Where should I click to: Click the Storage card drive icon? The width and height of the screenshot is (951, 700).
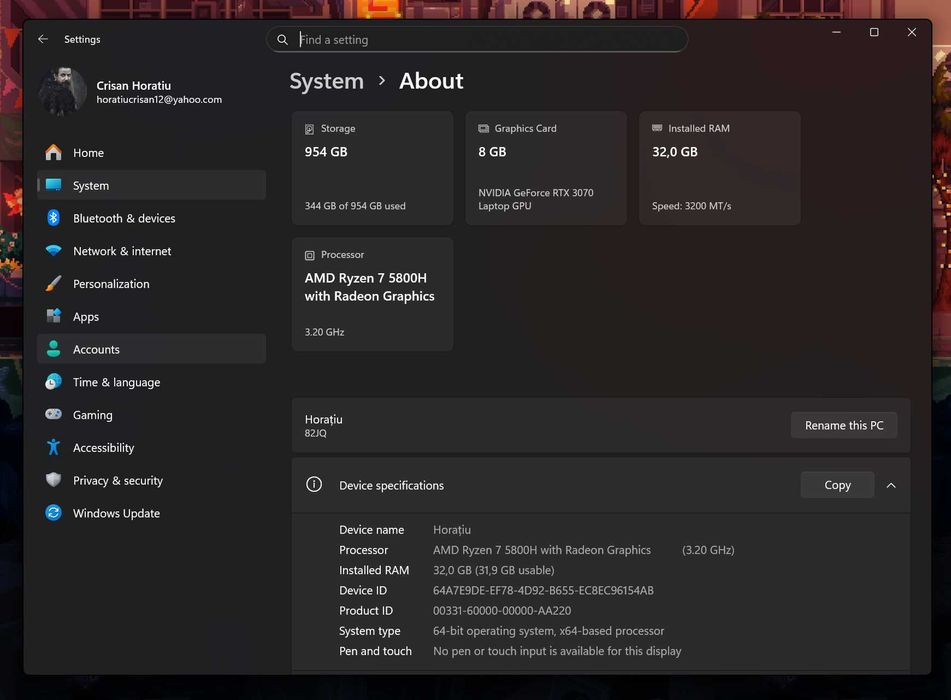(x=309, y=129)
